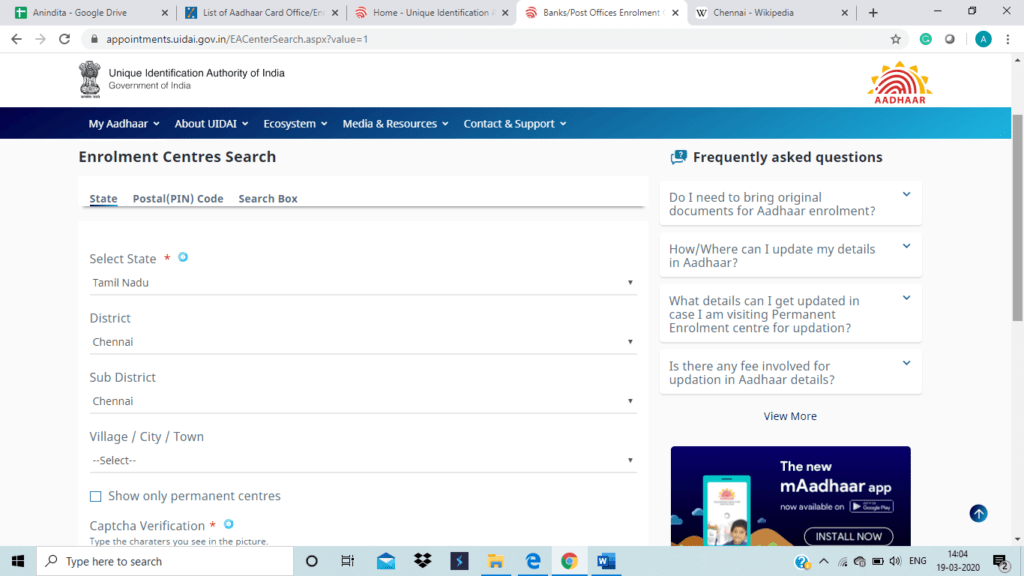This screenshot has height=576, width=1024.
Task: Switch to the Postal(PIN) Code tab
Action: tap(178, 199)
